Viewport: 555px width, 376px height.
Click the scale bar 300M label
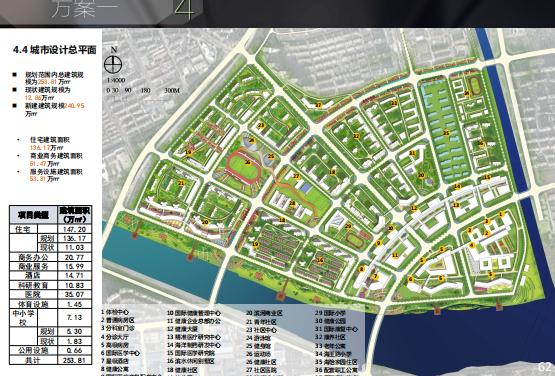(172, 91)
